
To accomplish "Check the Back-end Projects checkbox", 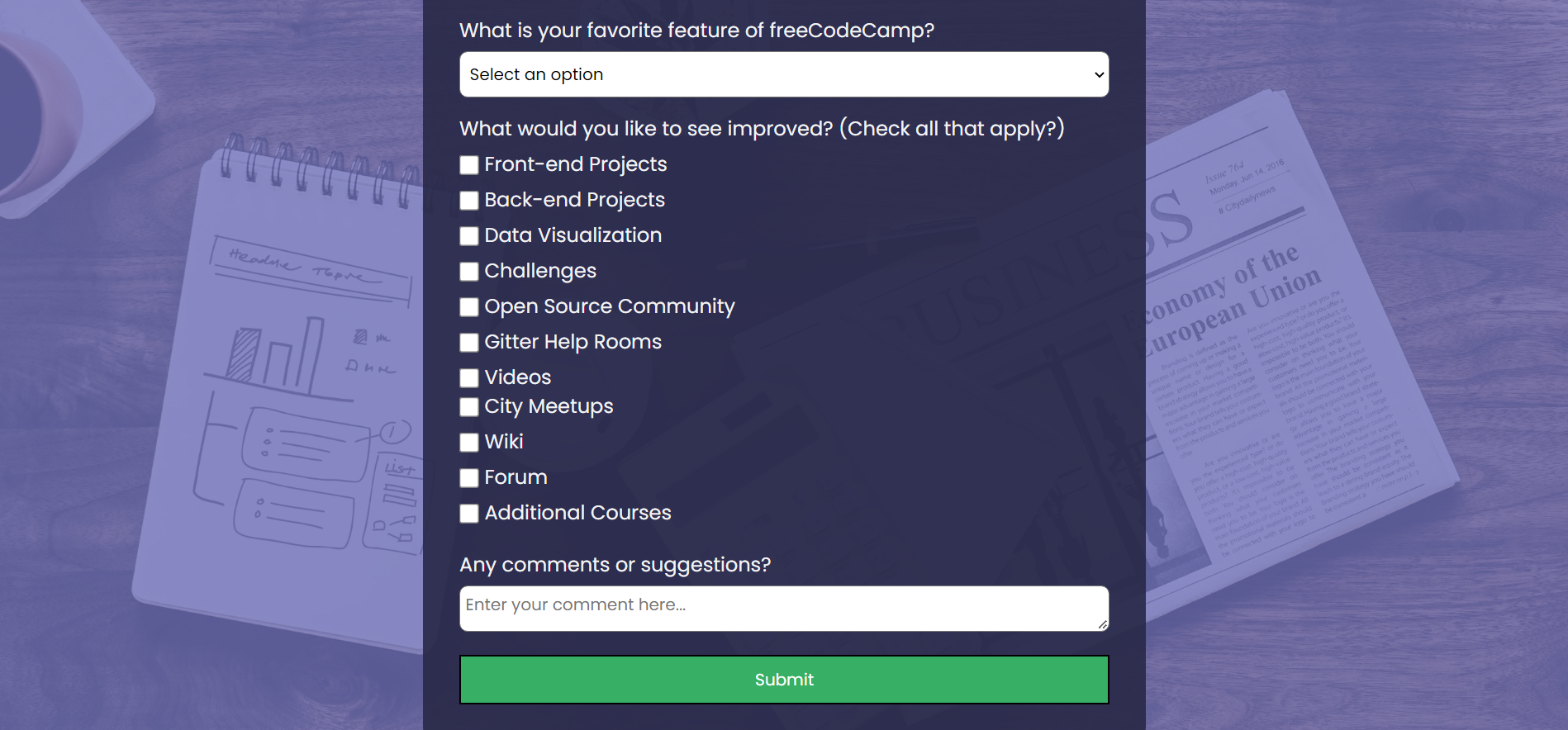I will (468, 201).
